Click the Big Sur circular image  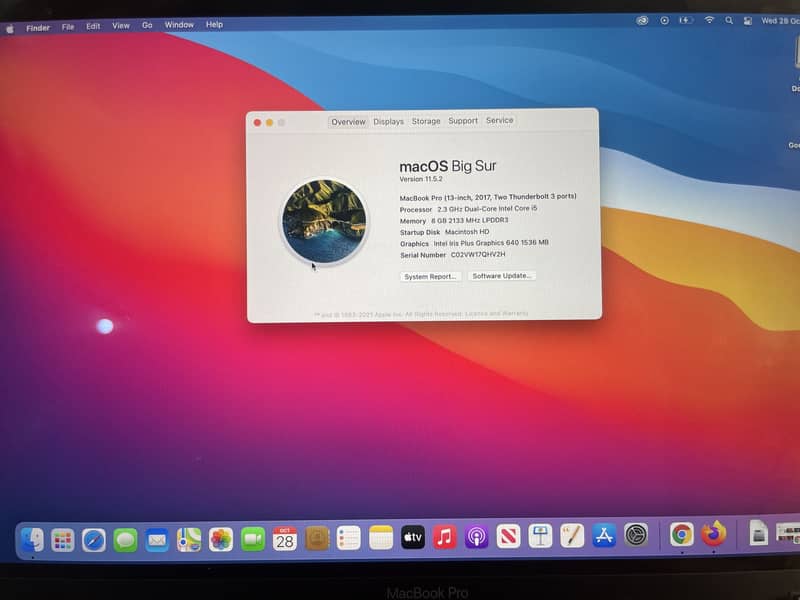(x=324, y=220)
